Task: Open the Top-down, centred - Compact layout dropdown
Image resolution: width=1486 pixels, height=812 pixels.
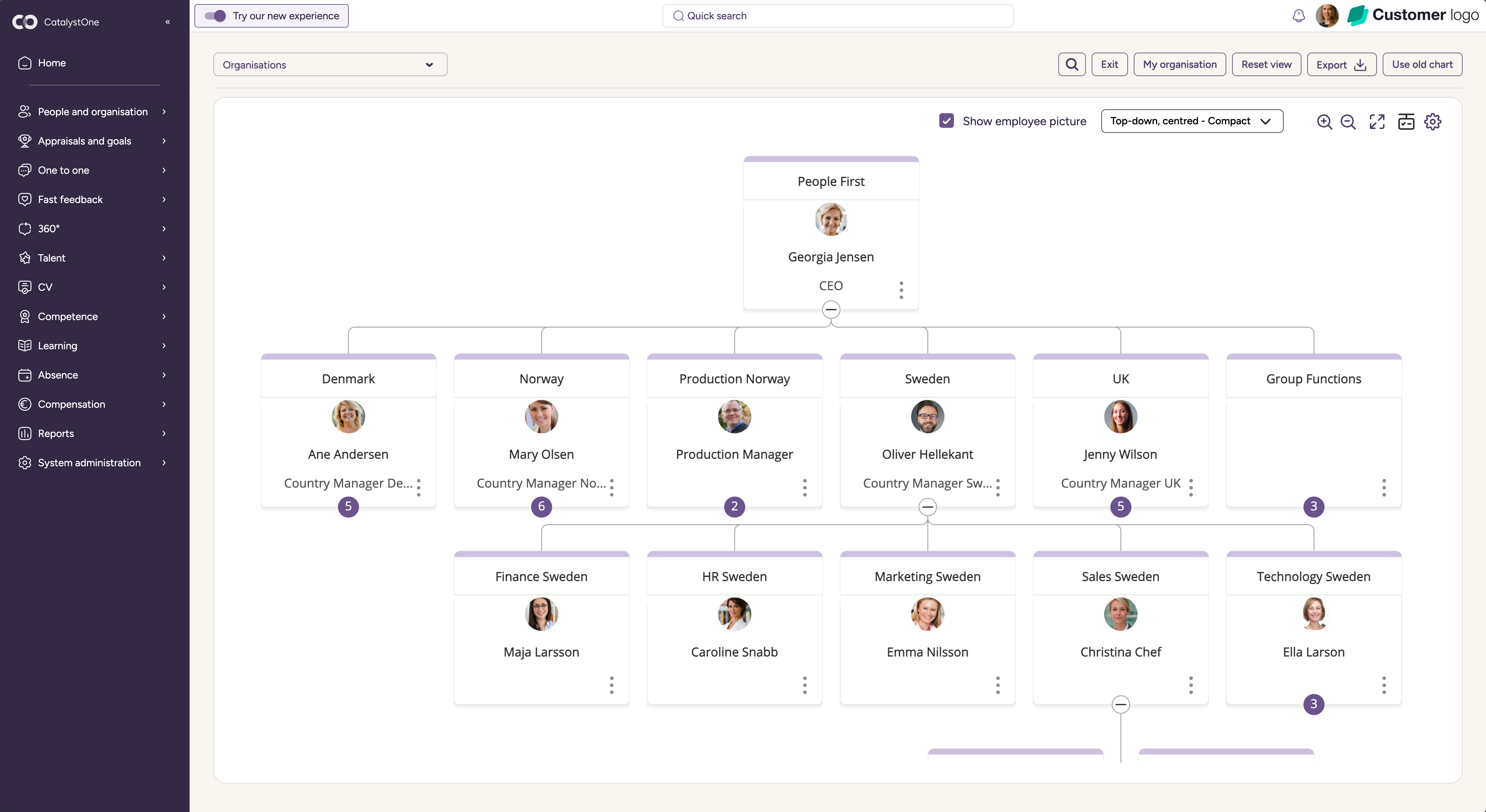Action: 1192,121
